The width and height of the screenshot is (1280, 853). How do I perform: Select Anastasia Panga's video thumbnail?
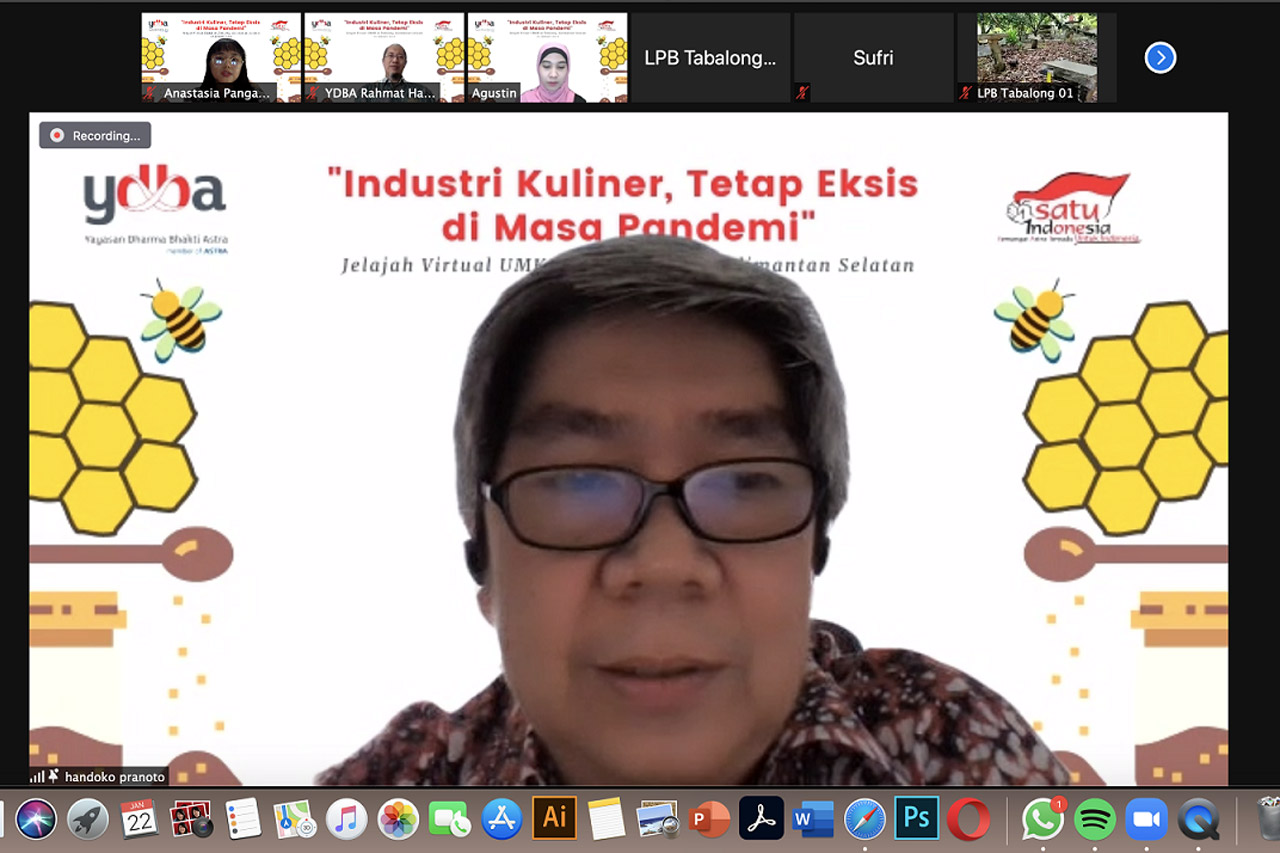221,57
